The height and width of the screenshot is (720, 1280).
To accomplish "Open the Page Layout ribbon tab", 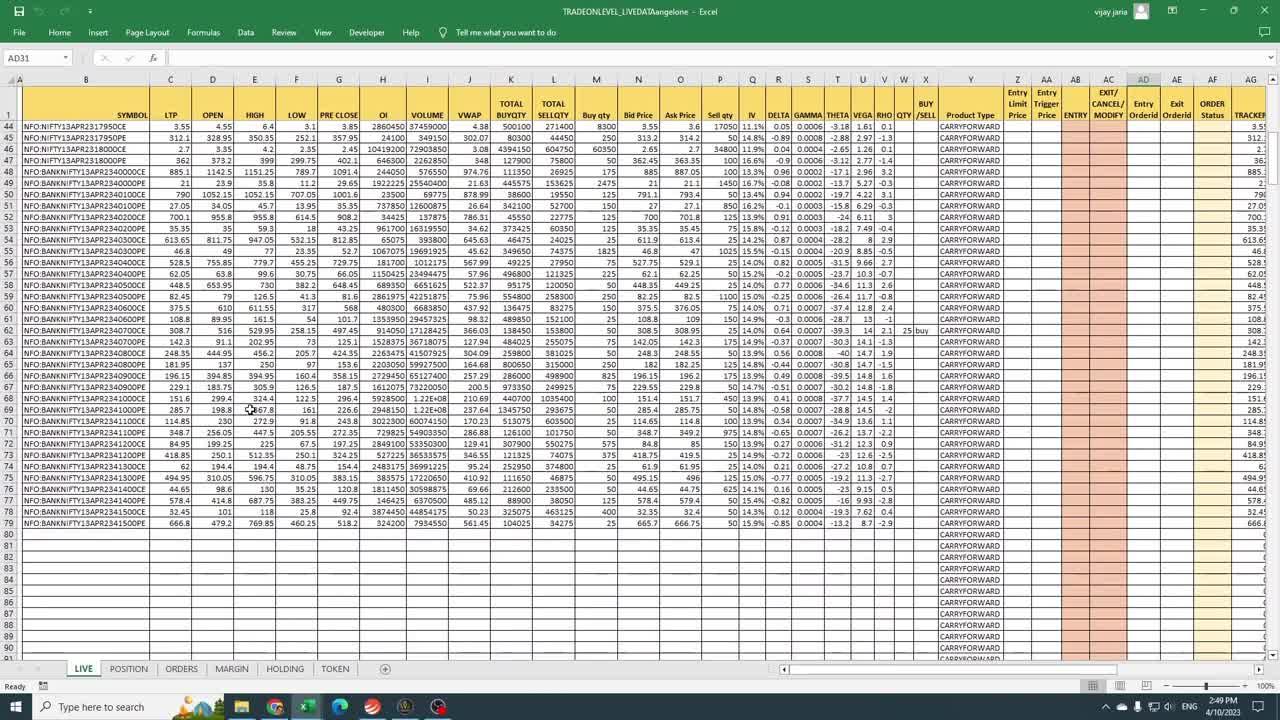I will (x=147, y=32).
